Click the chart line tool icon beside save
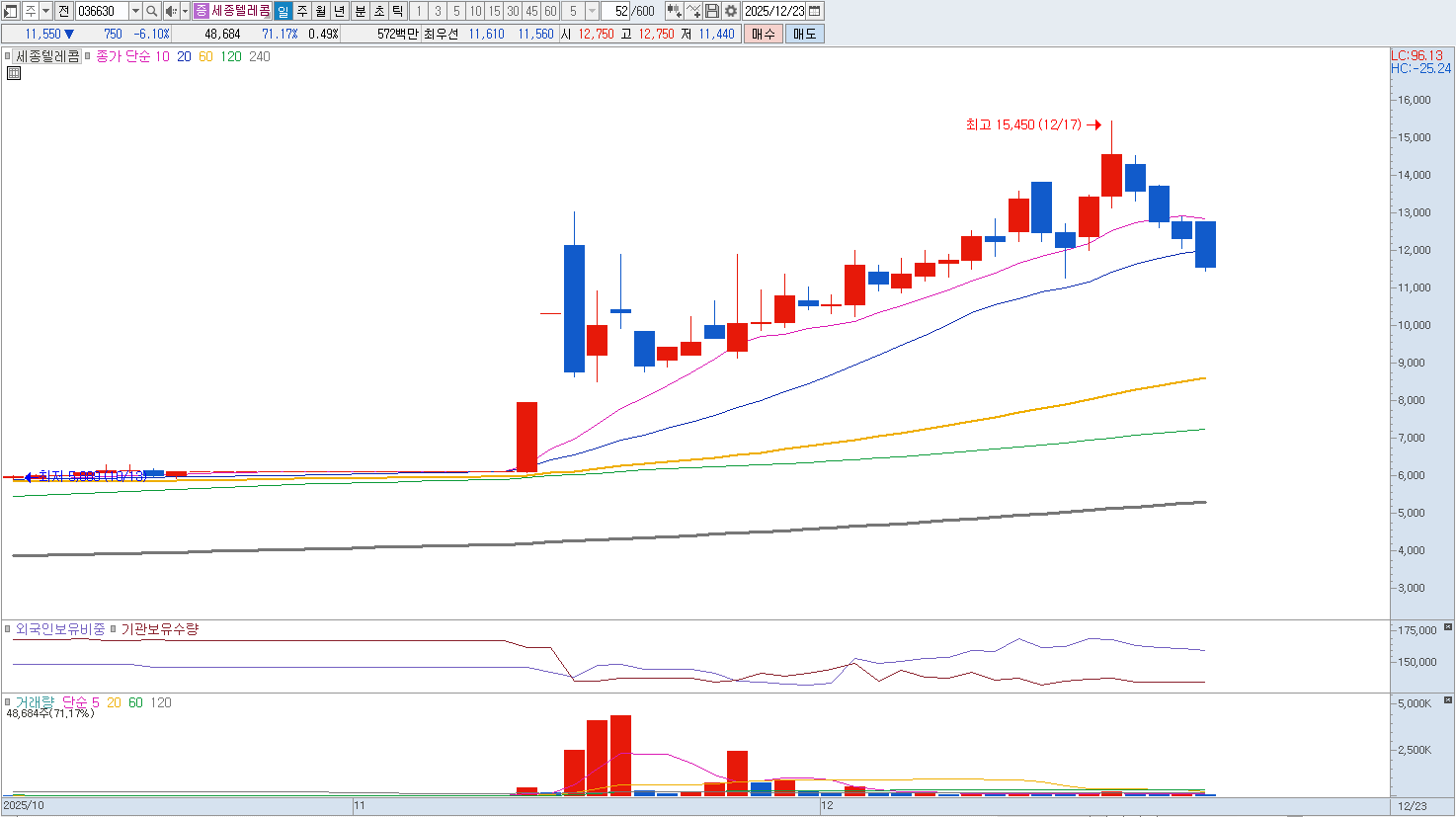The width and height of the screenshot is (1456, 817). pos(693,11)
